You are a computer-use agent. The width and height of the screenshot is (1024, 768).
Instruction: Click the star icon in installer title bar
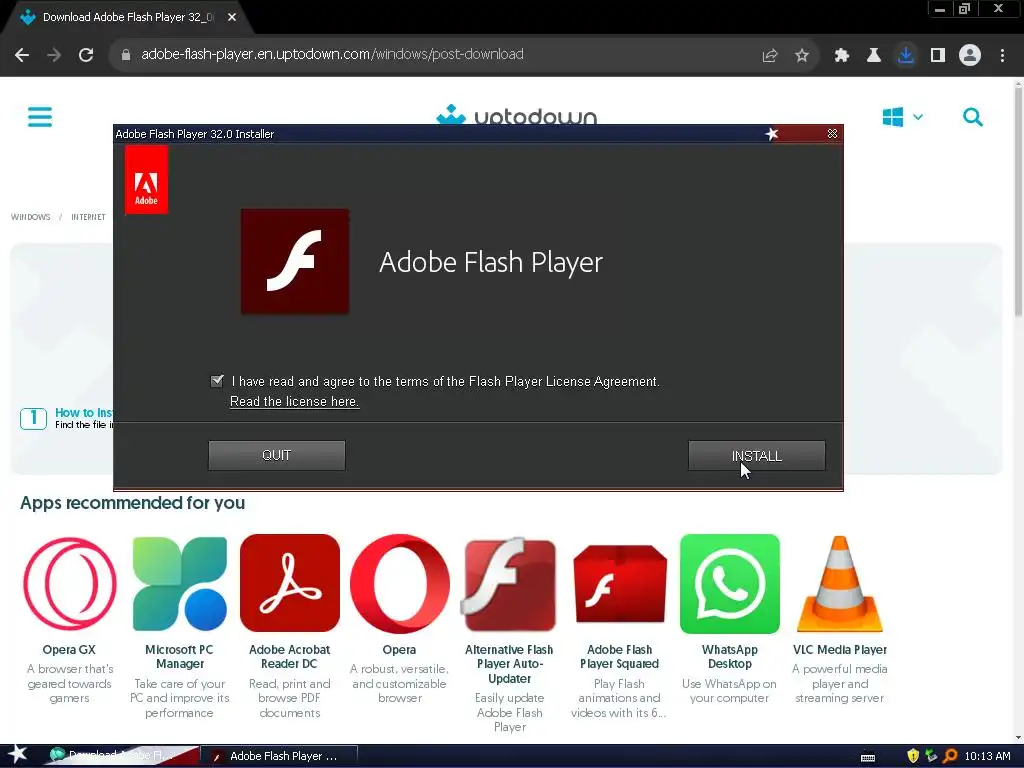[x=772, y=134]
